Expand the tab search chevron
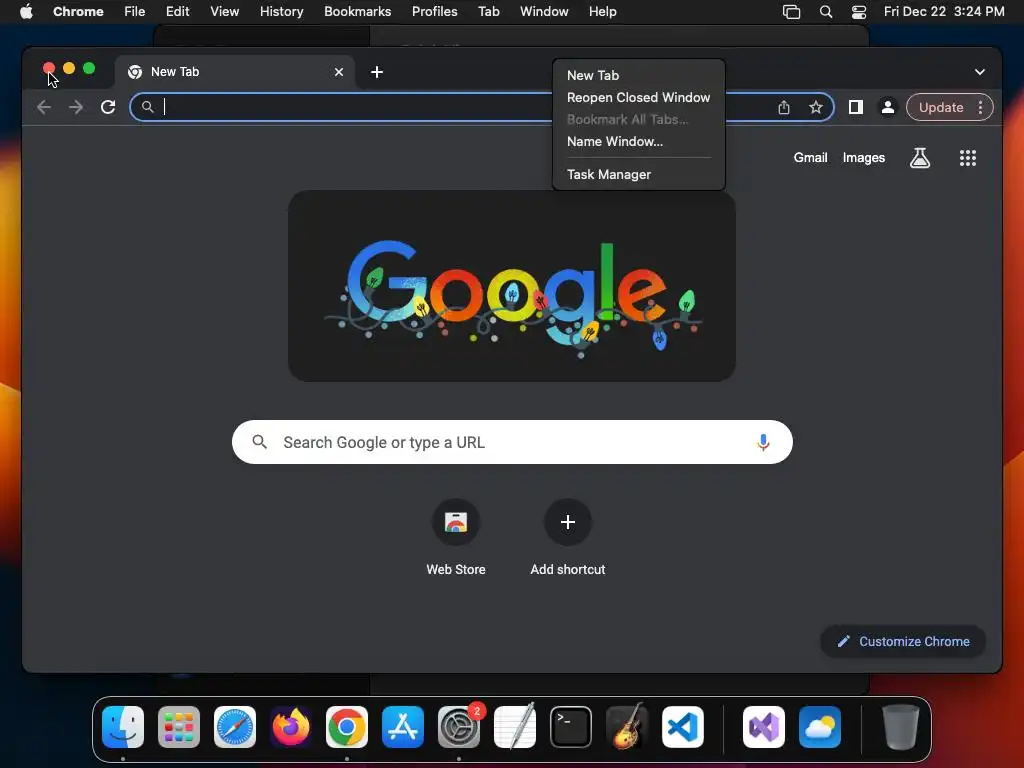The width and height of the screenshot is (1024, 768). pyautogui.click(x=980, y=72)
